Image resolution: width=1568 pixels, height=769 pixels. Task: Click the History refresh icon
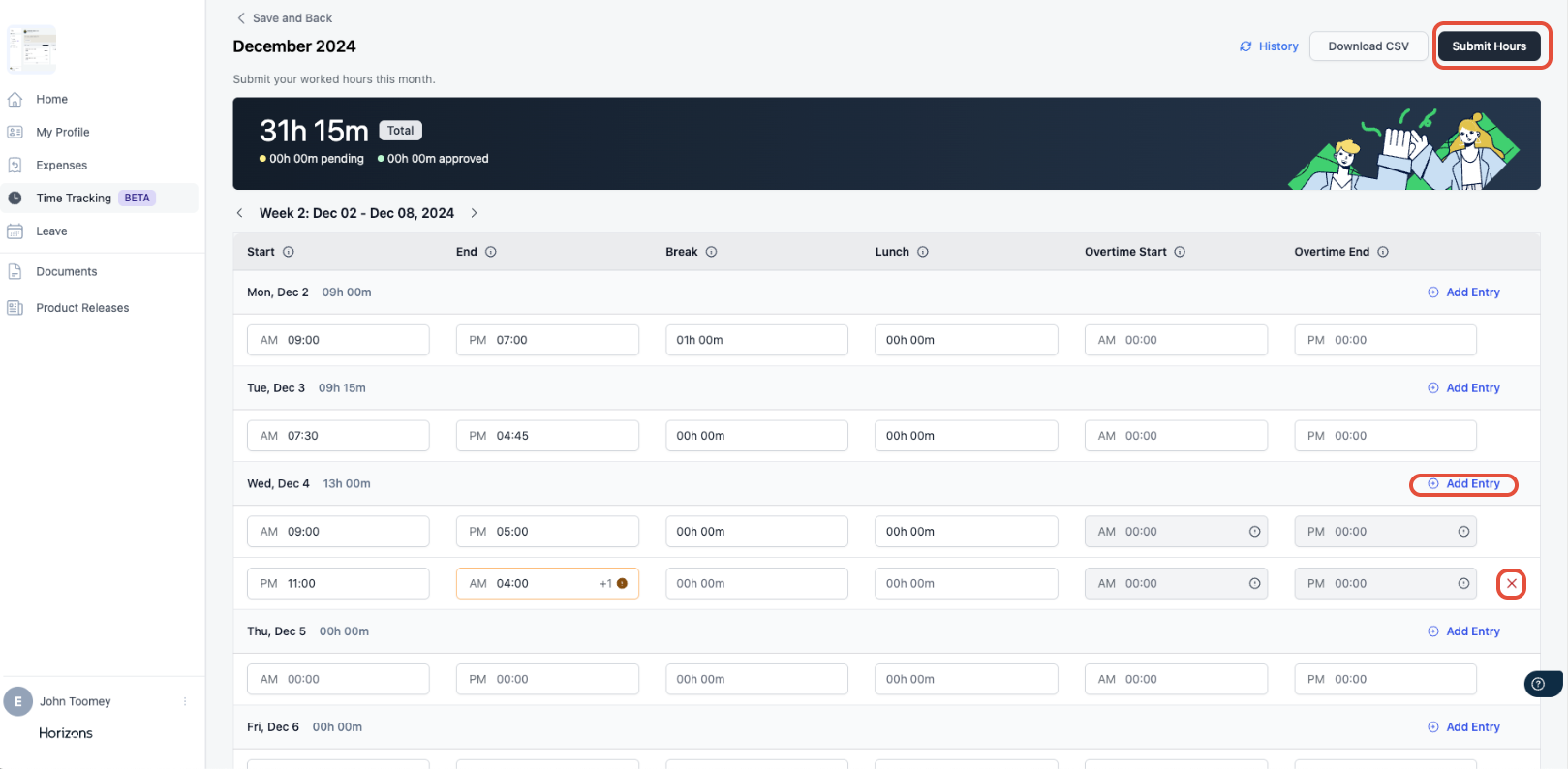(x=1245, y=46)
